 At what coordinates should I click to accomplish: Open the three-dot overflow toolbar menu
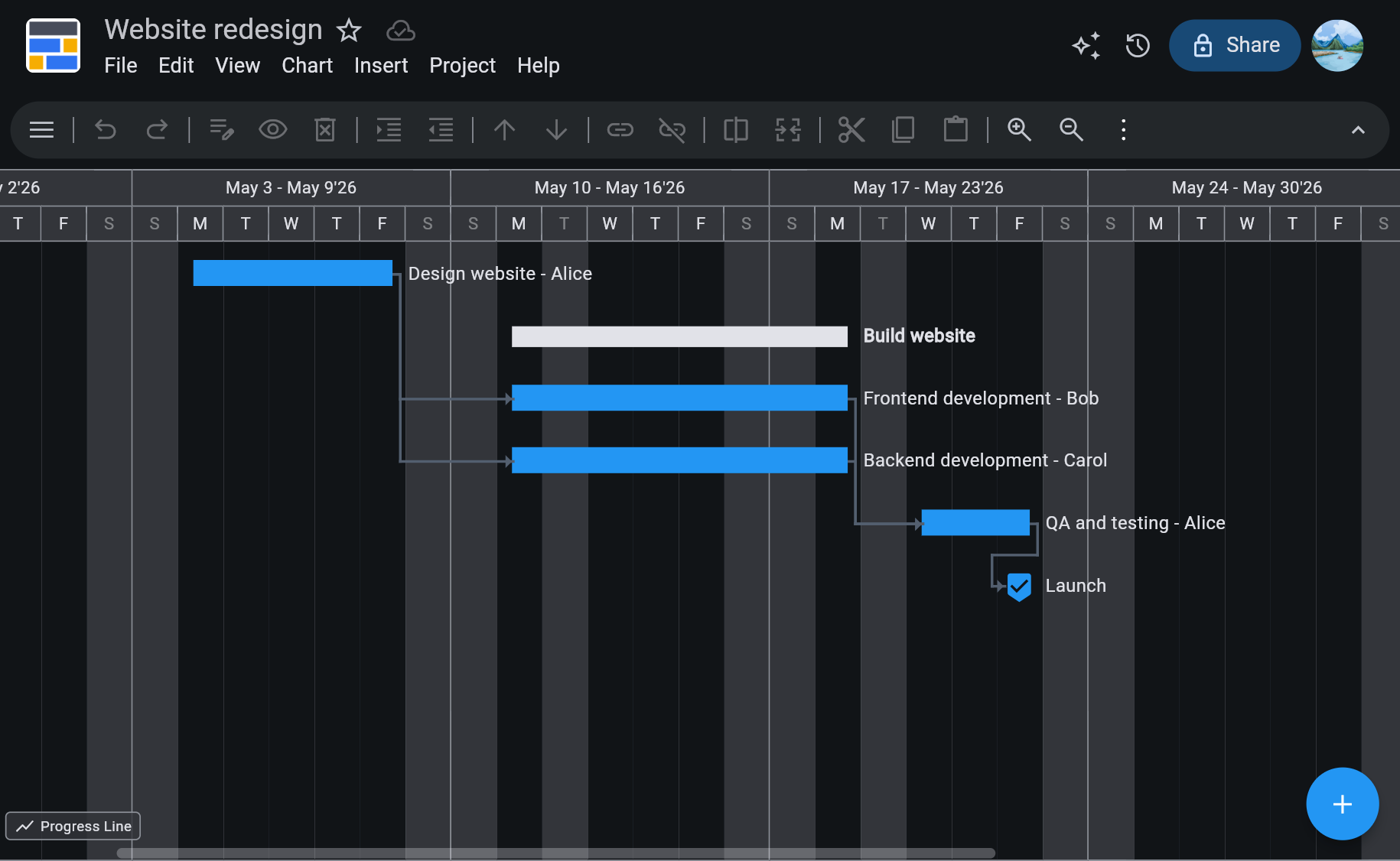pyautogui.click(x=1122, y=129)
